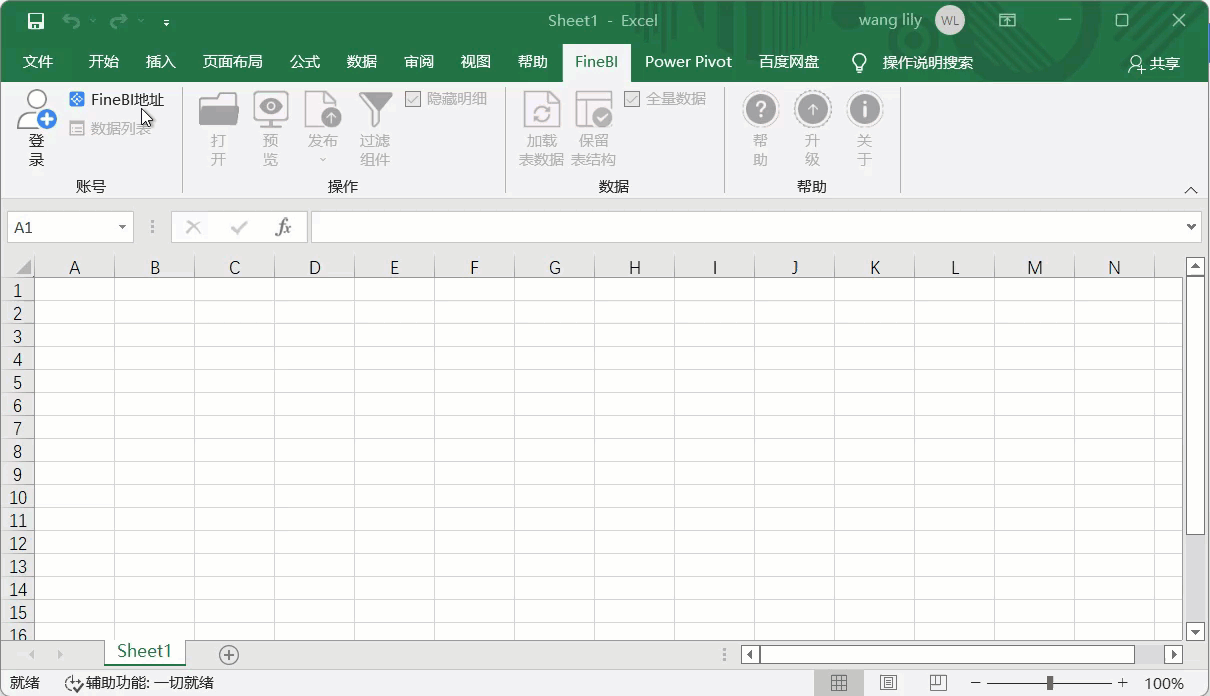Image resolution: width=1210 pixels, height=696 pixels.
Task: Toggle the 隐藏明细 checkbox
Action: click(x=413, y=99)
